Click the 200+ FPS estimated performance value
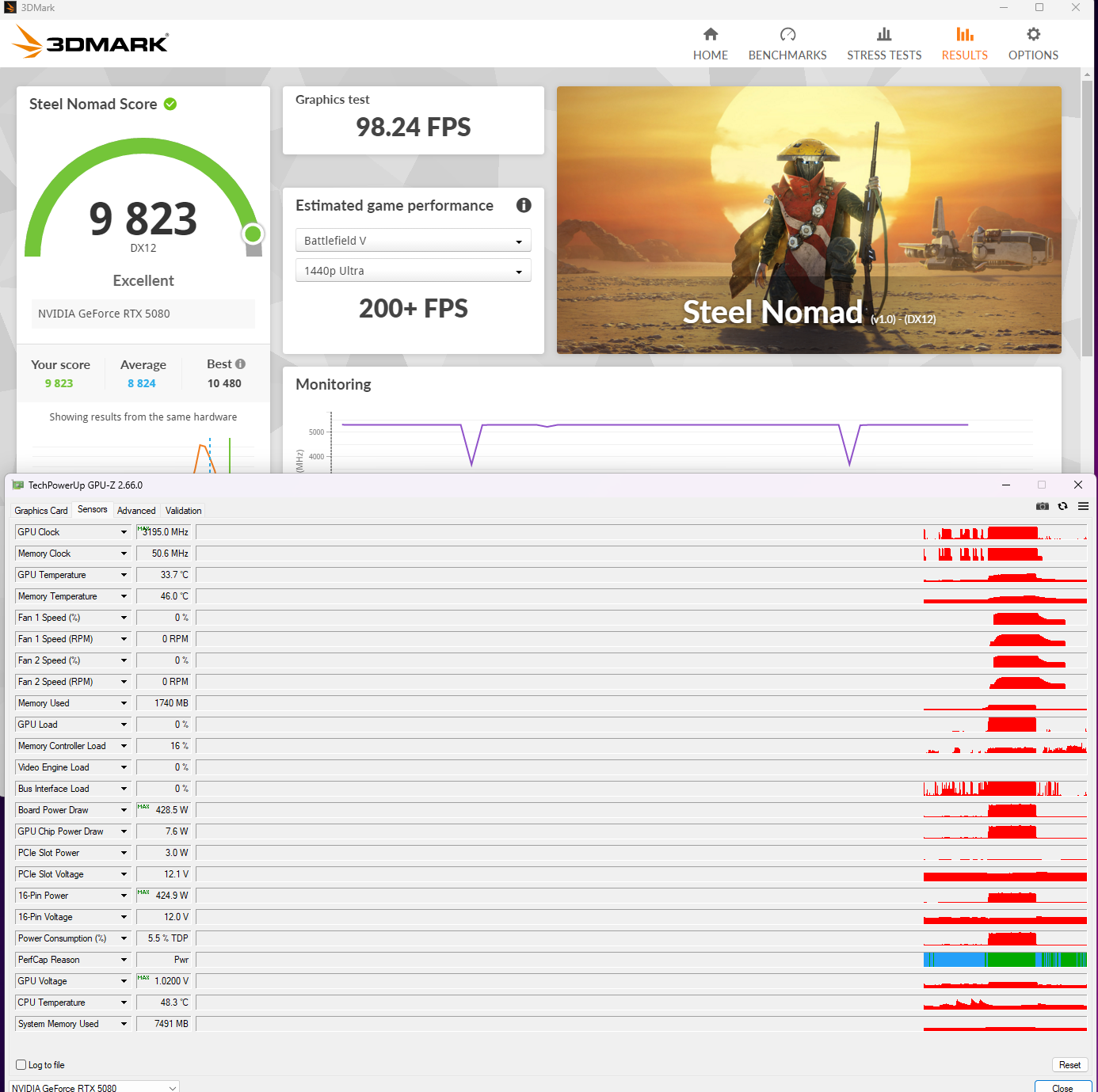 tap(414, 308)
